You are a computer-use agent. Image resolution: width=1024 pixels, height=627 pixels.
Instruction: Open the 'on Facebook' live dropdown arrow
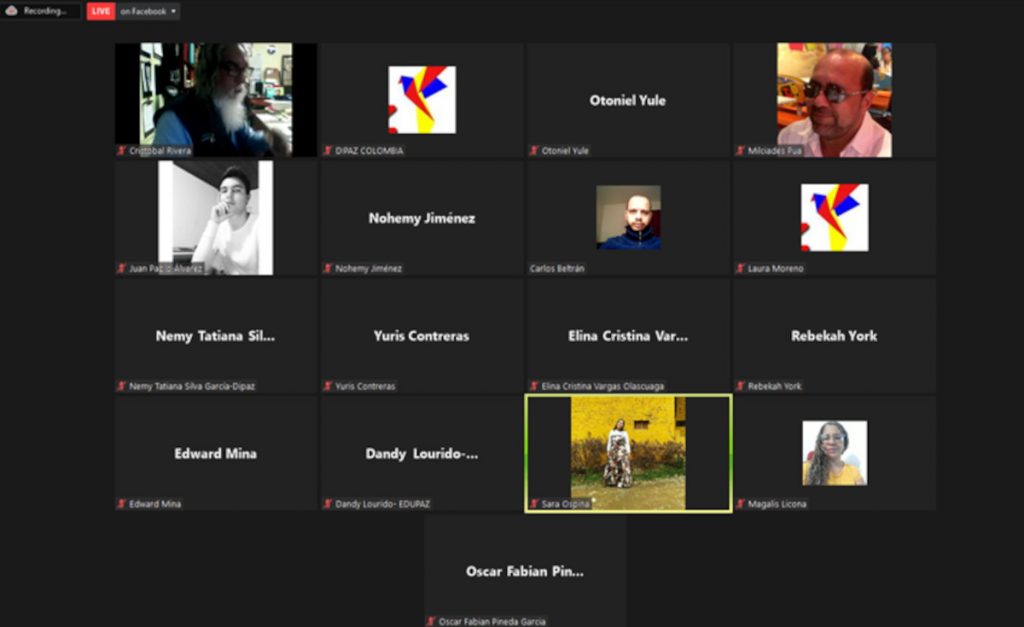pos(174,12)
